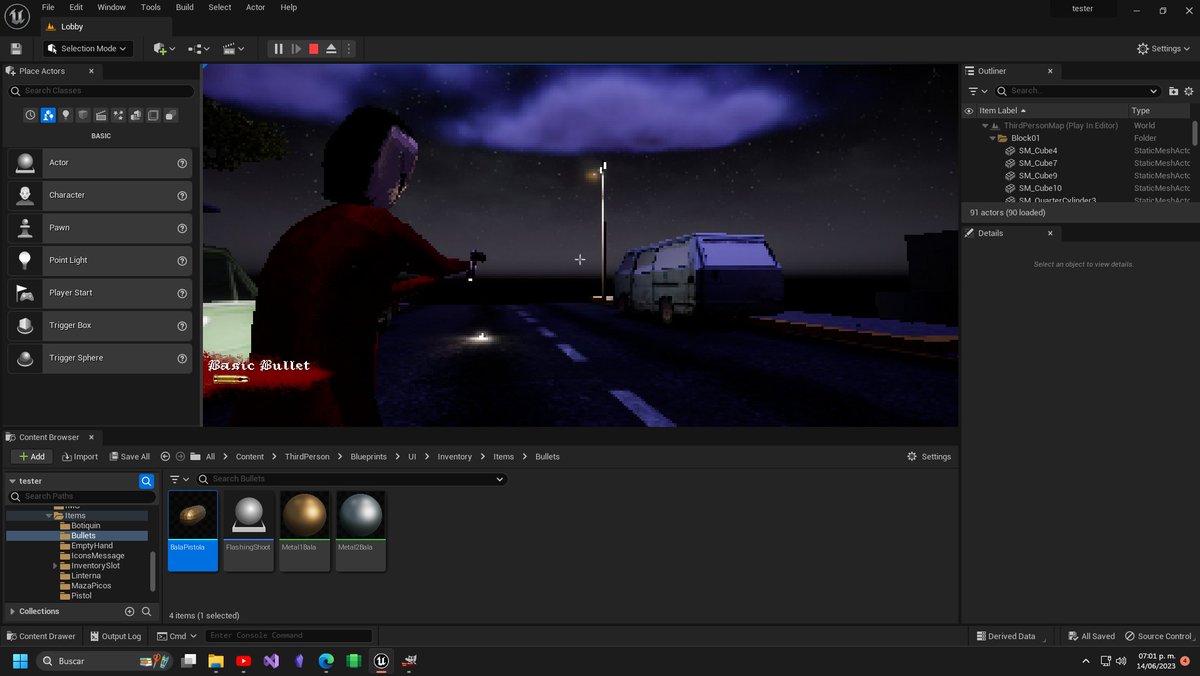Screen dimensions: 1200x676
Task: Open the Actor menu
Action: point(255,7)
